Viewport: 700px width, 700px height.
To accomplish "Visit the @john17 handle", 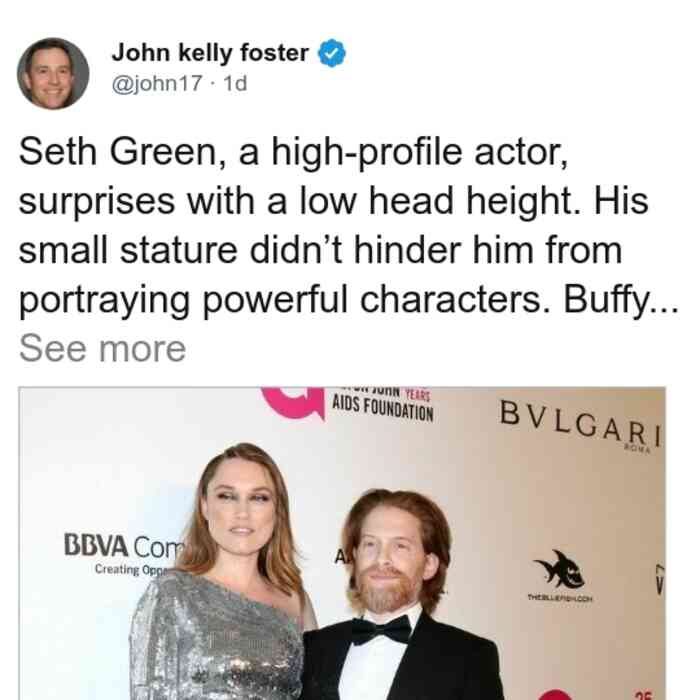I will click(157, 83).
